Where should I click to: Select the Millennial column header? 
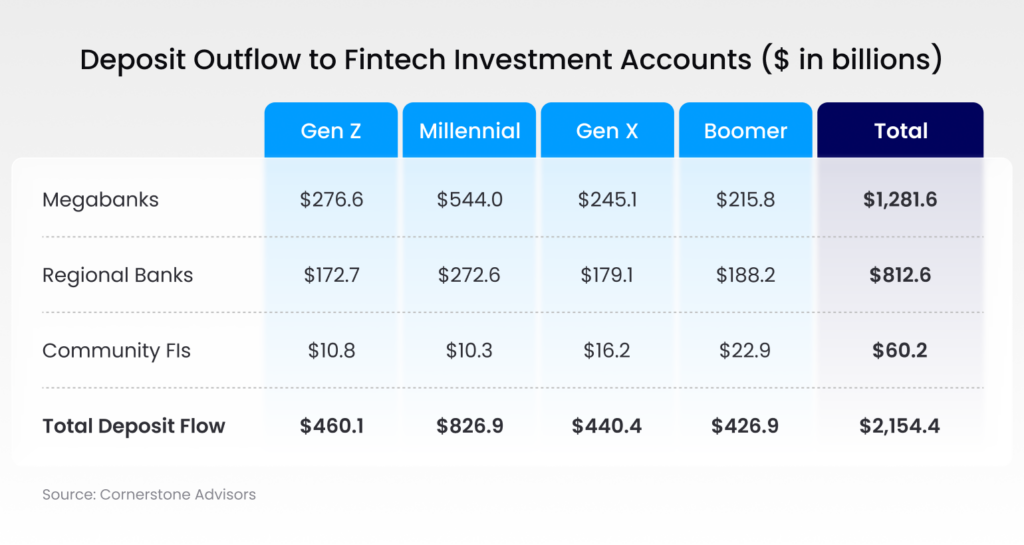point(469,131)
